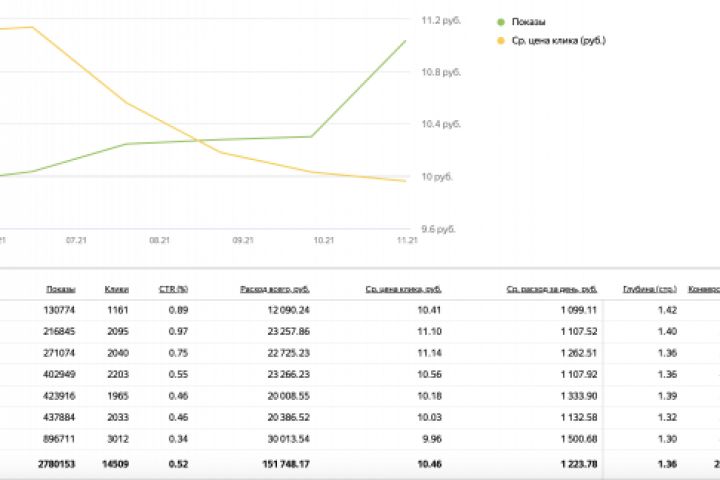Viewport: 720px width, 480px height.
Task: Select the total cost cell 151 748.17
Action: [282, 465]
